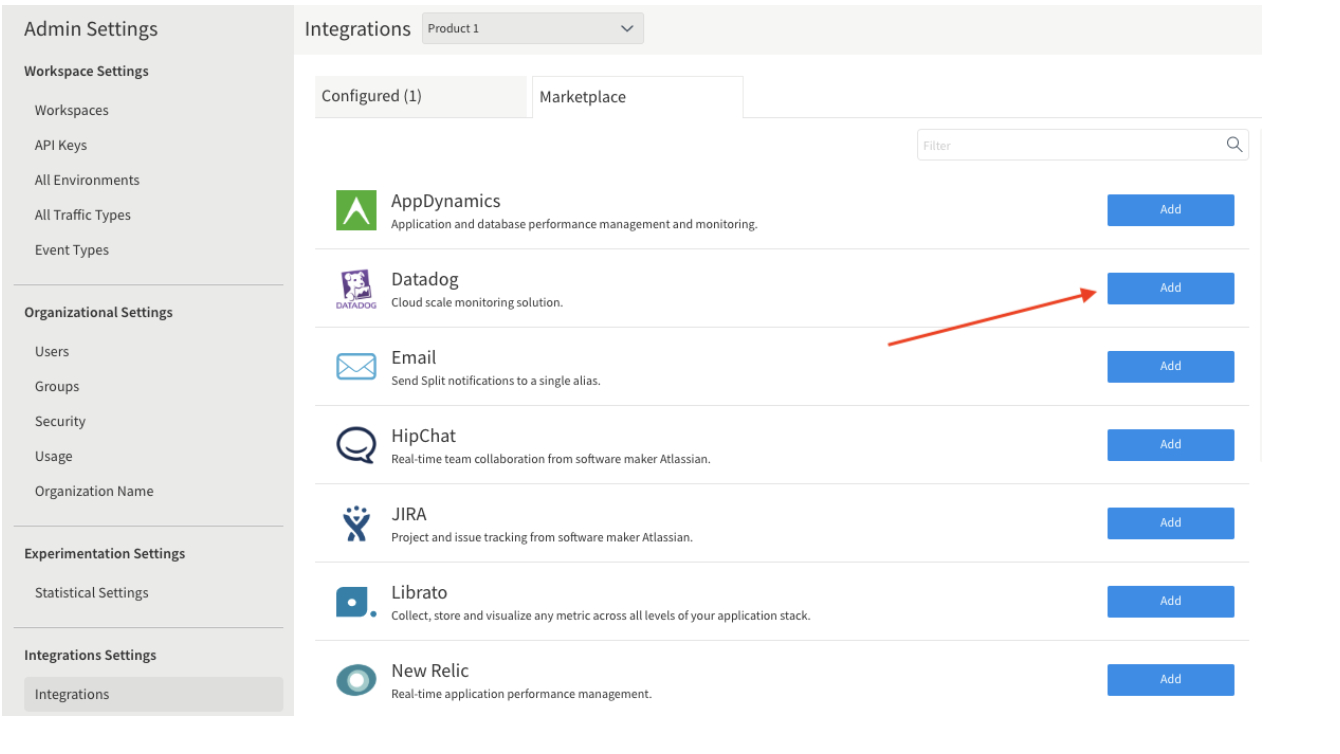Click 'Cloud scale monitoring solution.' description
The image size is (1340, 754).
coord(477,302)
